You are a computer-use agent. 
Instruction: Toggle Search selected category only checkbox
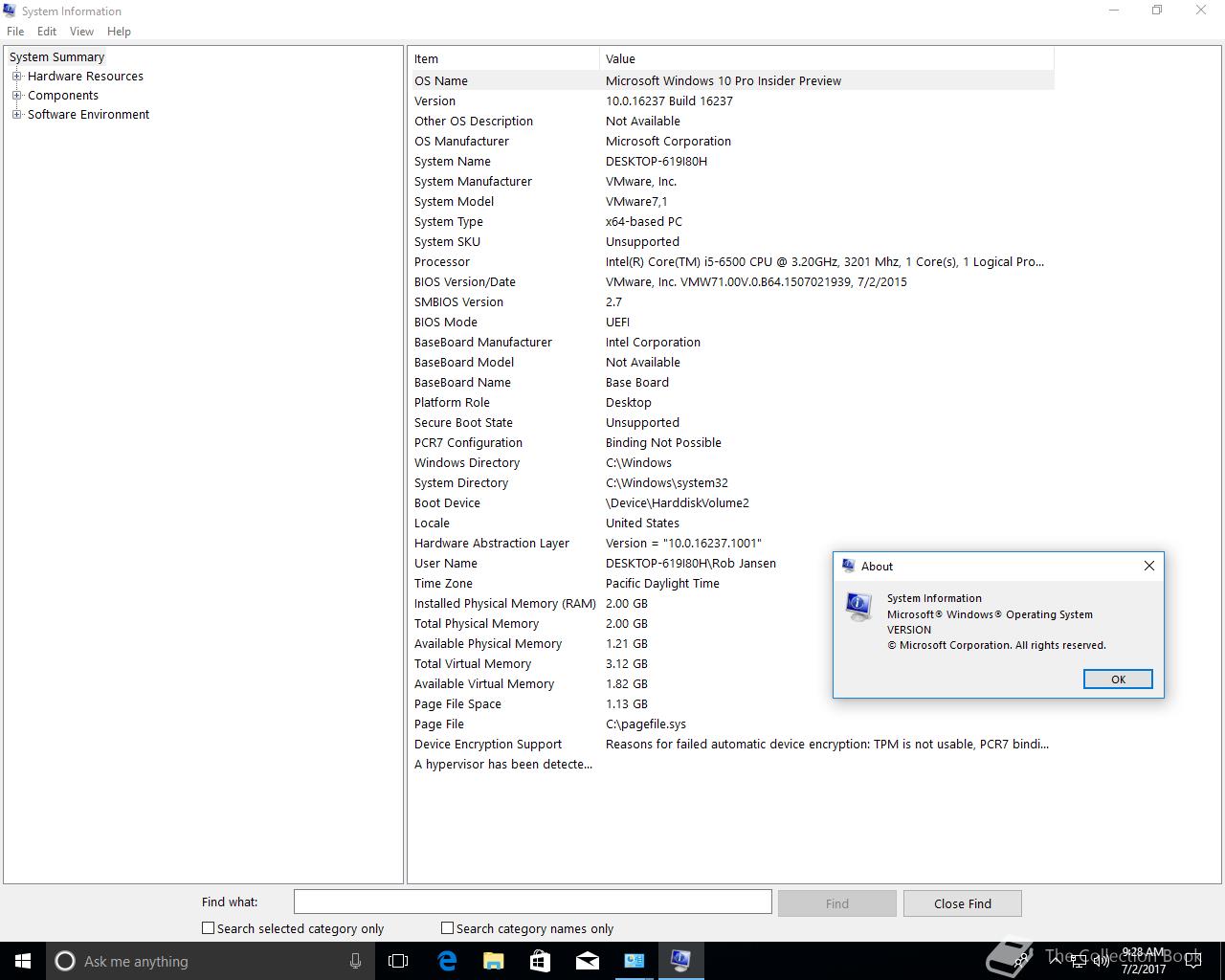[x=208, y=927]
